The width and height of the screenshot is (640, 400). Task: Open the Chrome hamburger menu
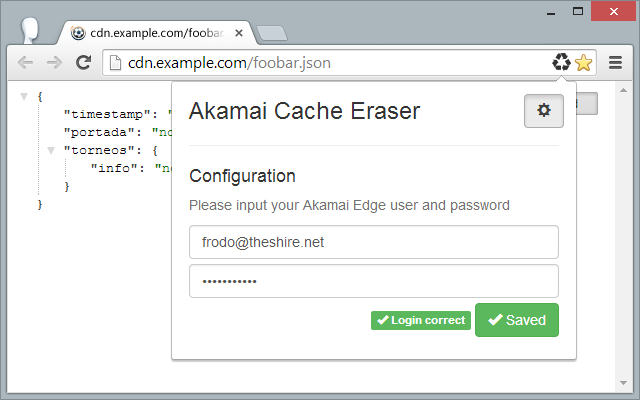coord(616,63)
